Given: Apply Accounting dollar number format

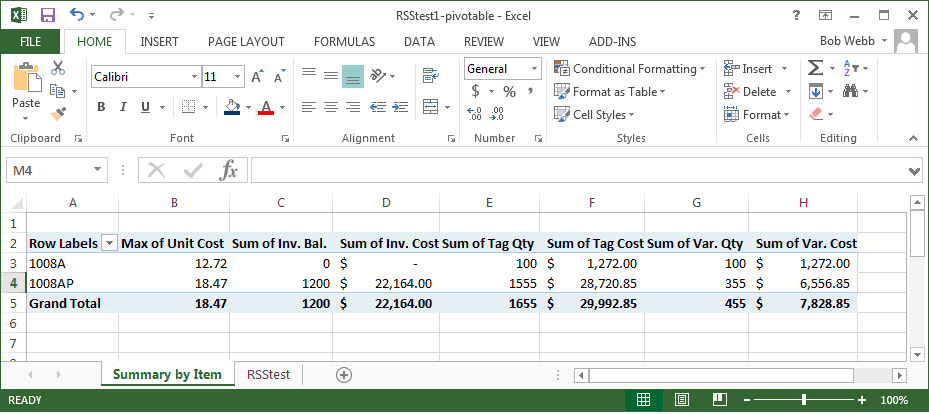Looking at the screenshot, I should click(475, 91).
